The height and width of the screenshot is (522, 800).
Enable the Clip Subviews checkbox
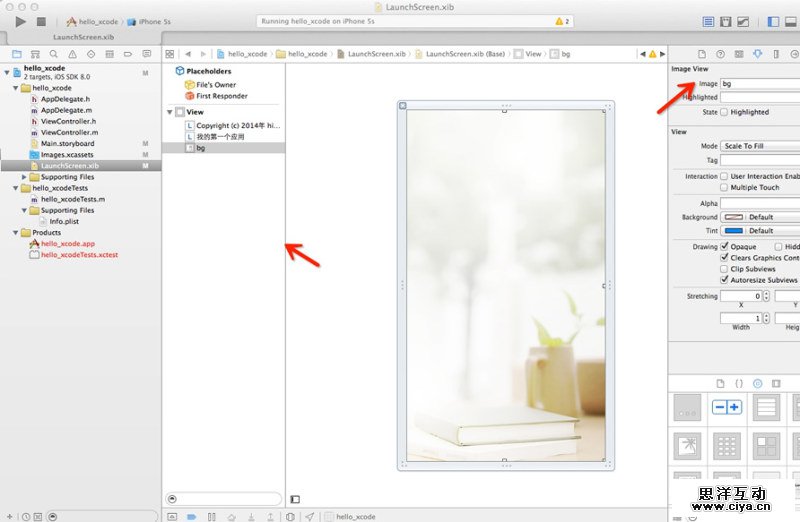[724, 269]
